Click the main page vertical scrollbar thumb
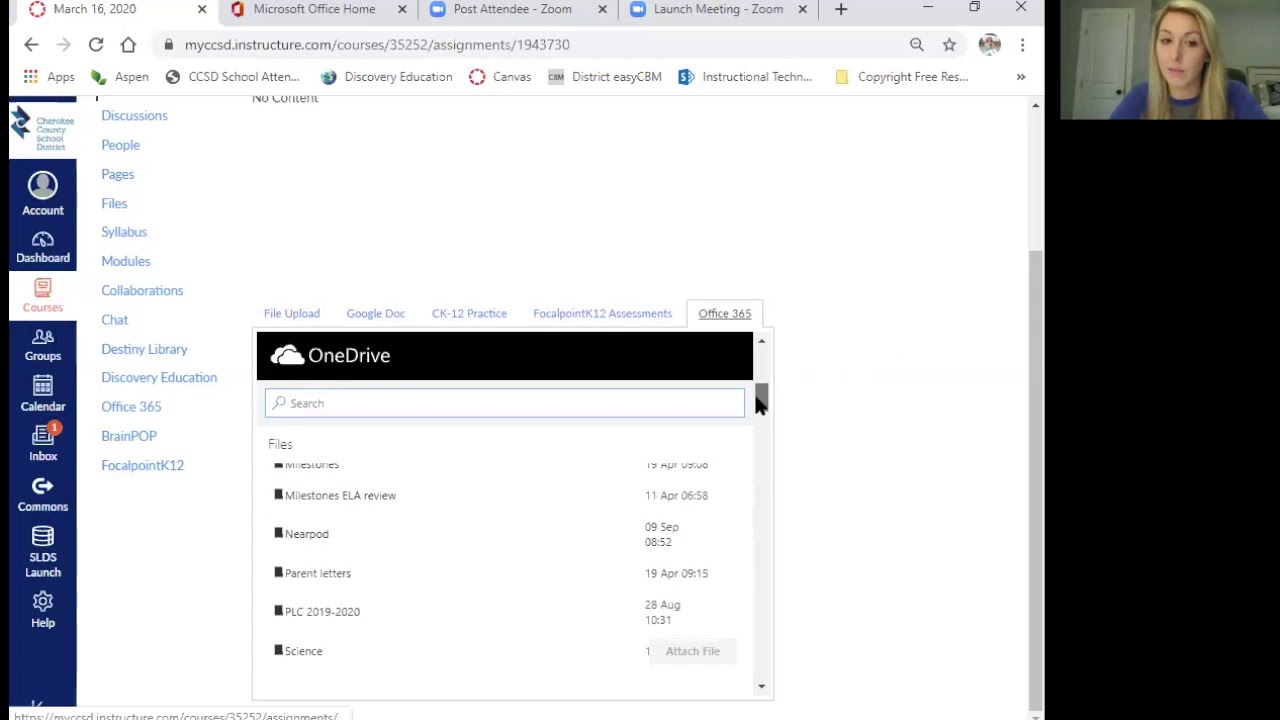The image size is (1280, 720). point(1036,478)
